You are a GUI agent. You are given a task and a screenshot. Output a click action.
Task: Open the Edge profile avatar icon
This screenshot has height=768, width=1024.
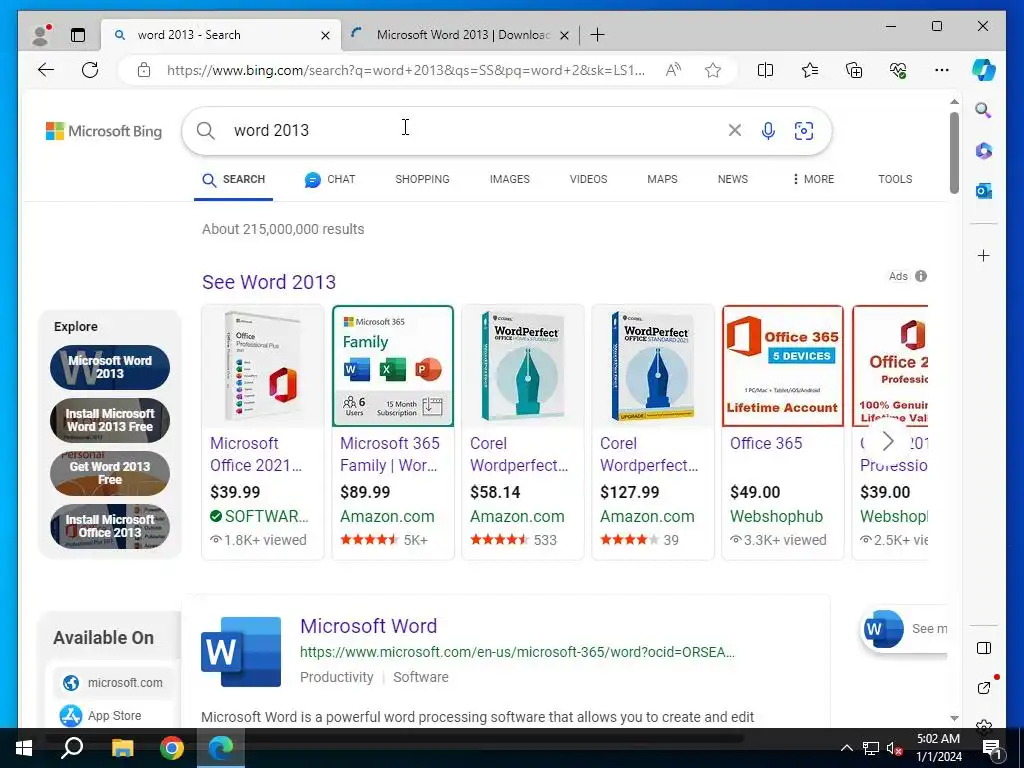[x=41, y=35]
